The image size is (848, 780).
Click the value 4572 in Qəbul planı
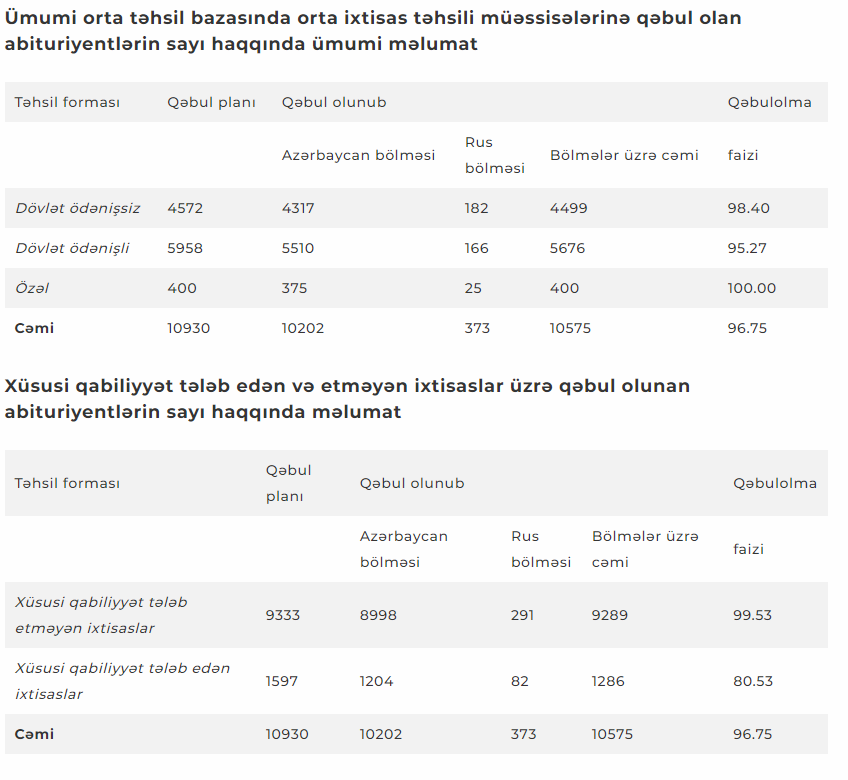pos(185,208)
